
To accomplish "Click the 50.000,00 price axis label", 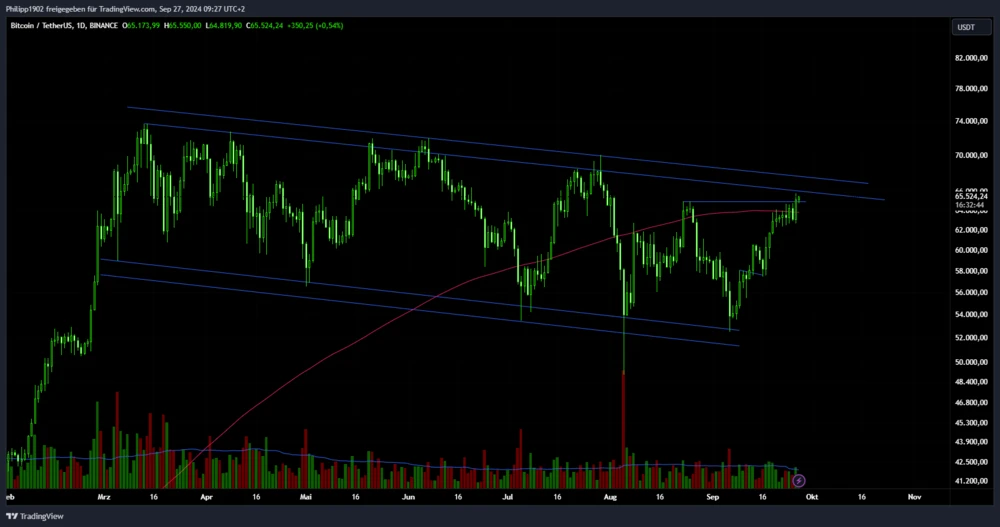I will click(x=971, y=362).
